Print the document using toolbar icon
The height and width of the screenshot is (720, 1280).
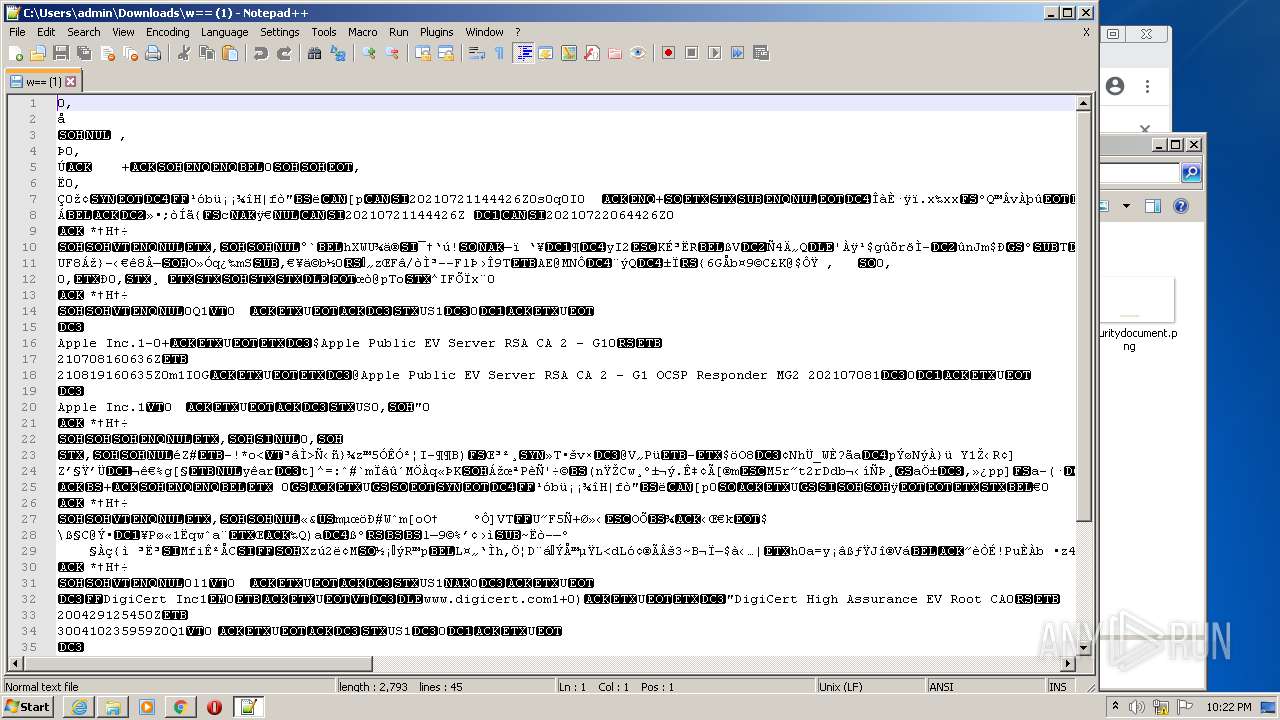[x=153, y=53]
